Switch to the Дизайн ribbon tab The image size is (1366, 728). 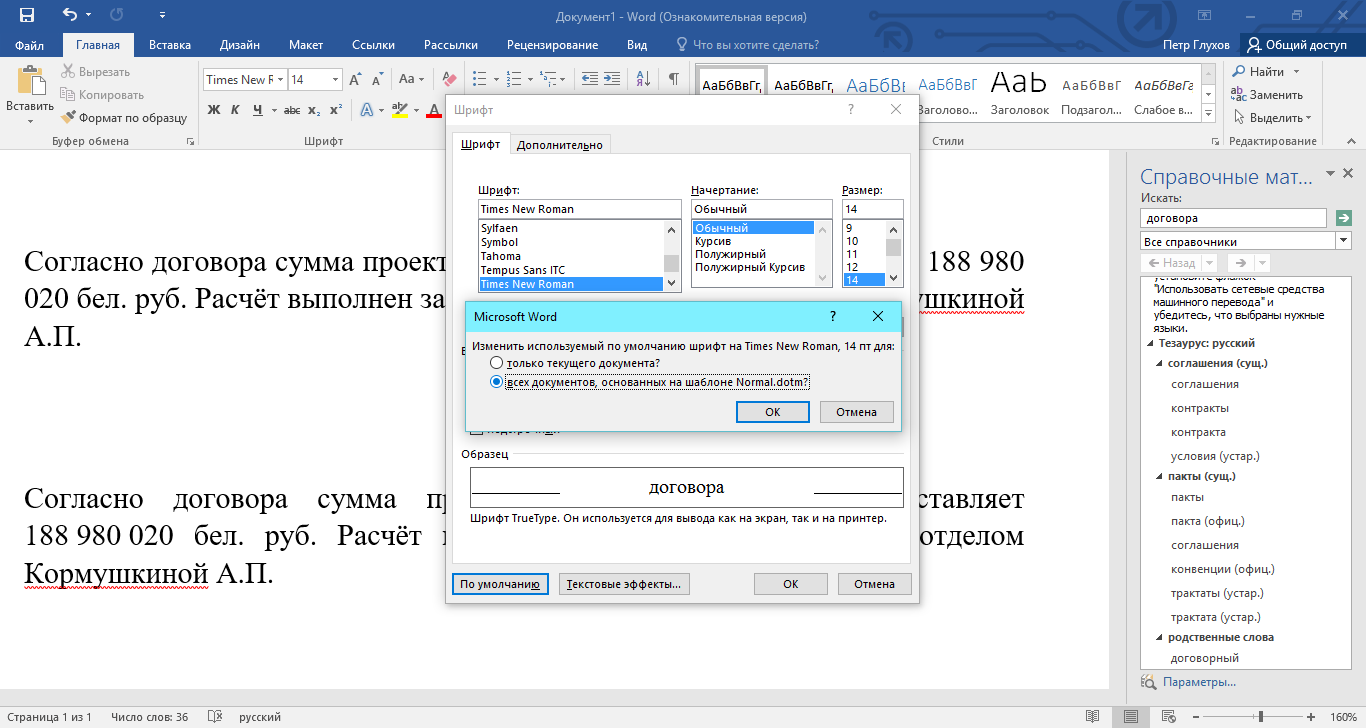tap(240, 45)
